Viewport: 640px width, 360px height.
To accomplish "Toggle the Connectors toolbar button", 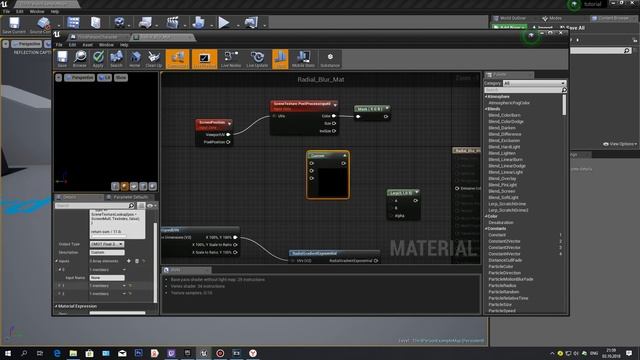I will [178, 59].
